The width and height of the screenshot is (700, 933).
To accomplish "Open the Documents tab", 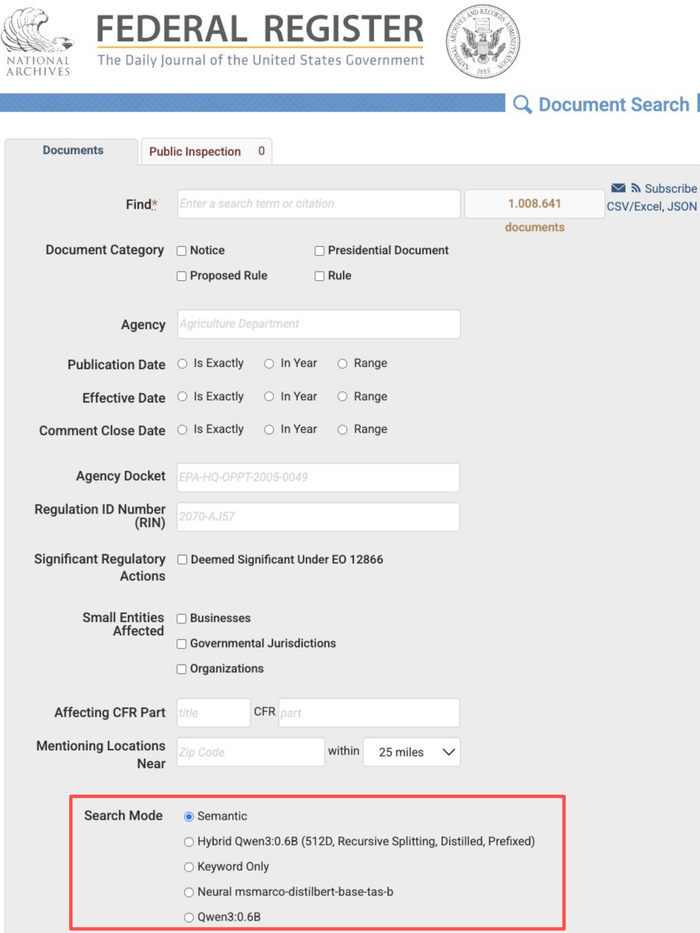I will pyautogui.click(x=73, y=151).
